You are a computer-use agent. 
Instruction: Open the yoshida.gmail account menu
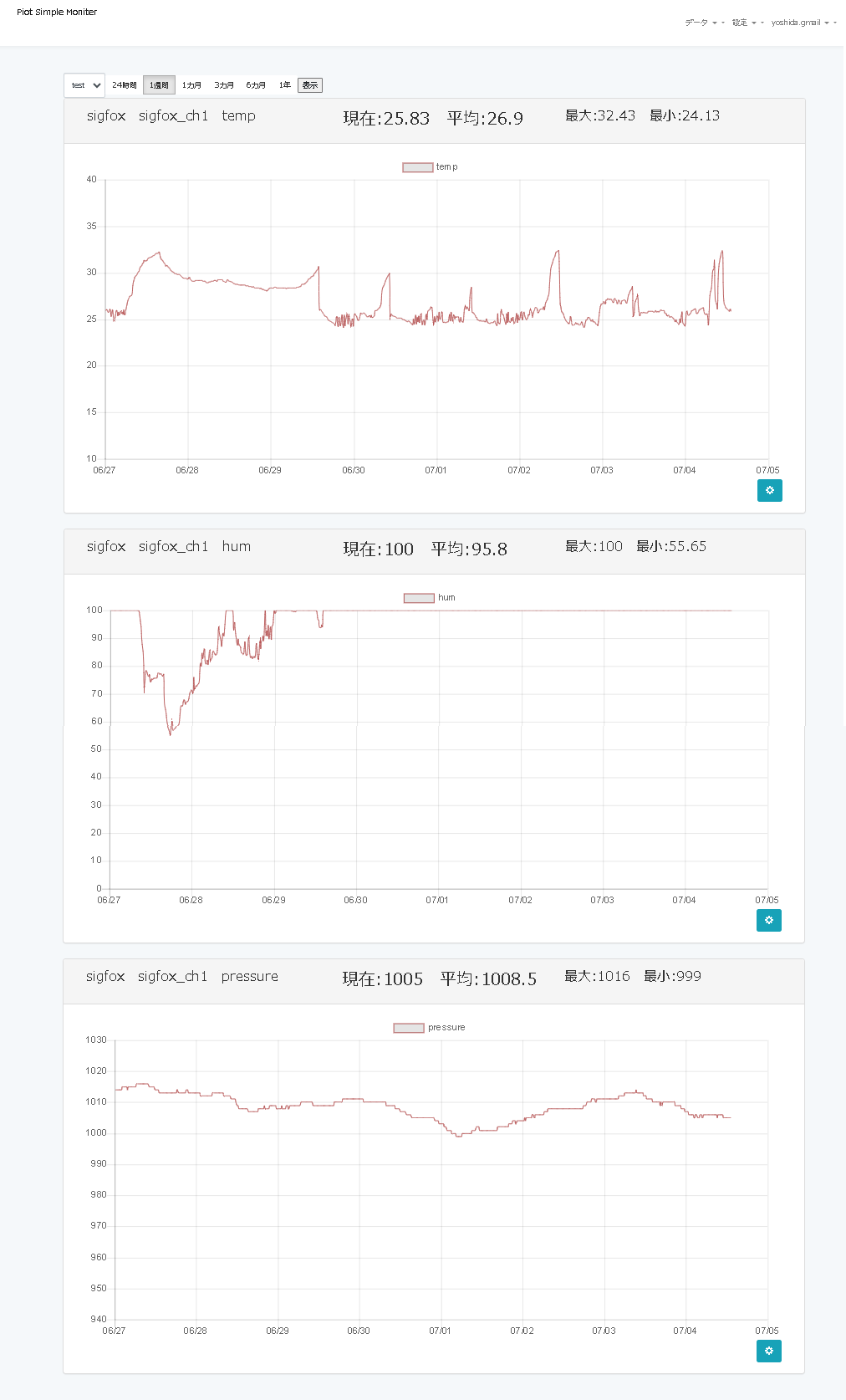[800, 23]
